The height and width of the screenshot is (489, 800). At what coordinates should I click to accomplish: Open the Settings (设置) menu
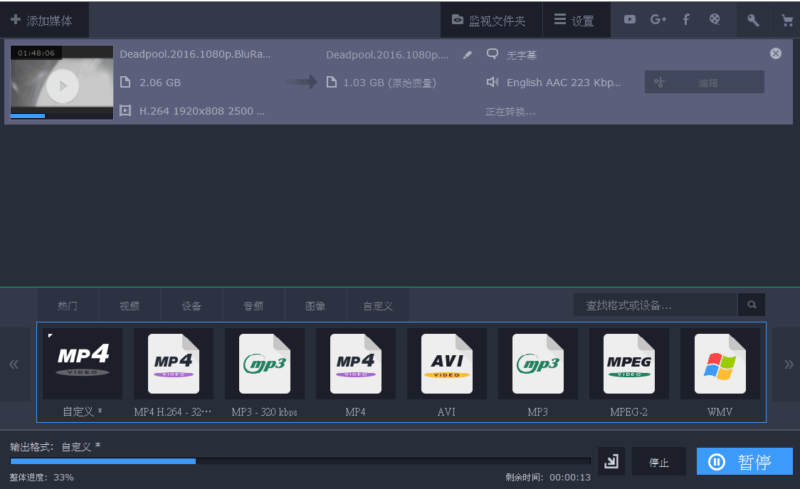(576, 20)
